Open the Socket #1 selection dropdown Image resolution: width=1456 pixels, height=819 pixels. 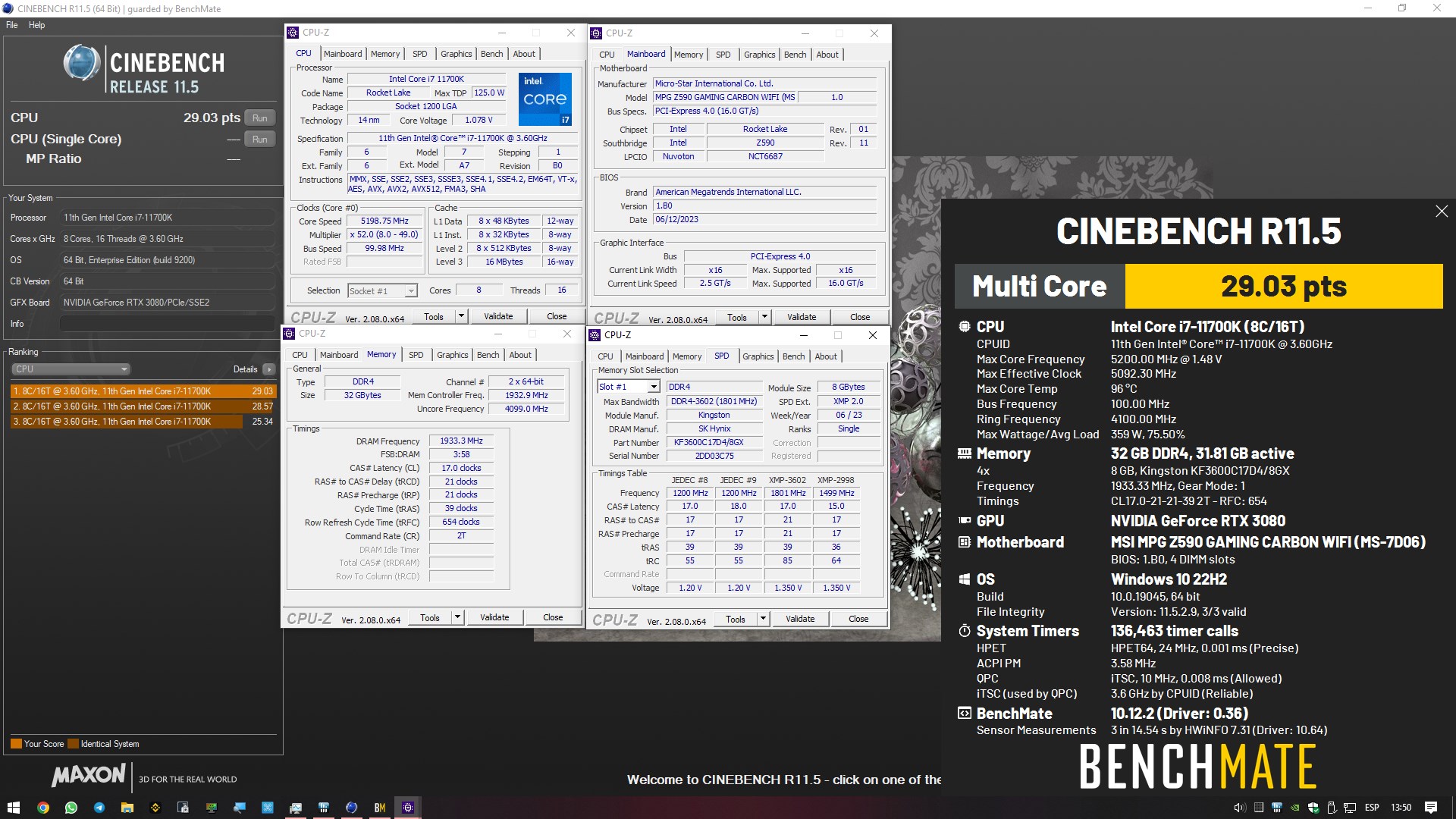point(382,290)
